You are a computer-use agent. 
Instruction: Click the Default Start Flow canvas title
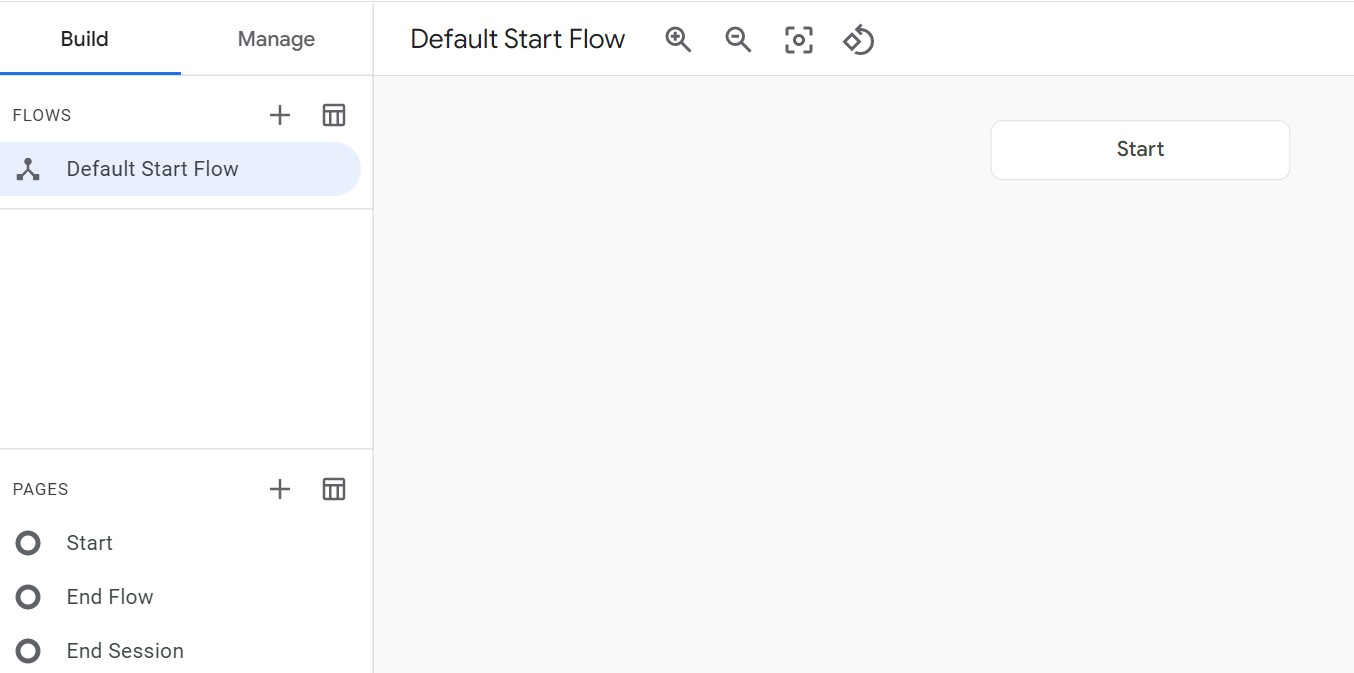pos(518,39)
